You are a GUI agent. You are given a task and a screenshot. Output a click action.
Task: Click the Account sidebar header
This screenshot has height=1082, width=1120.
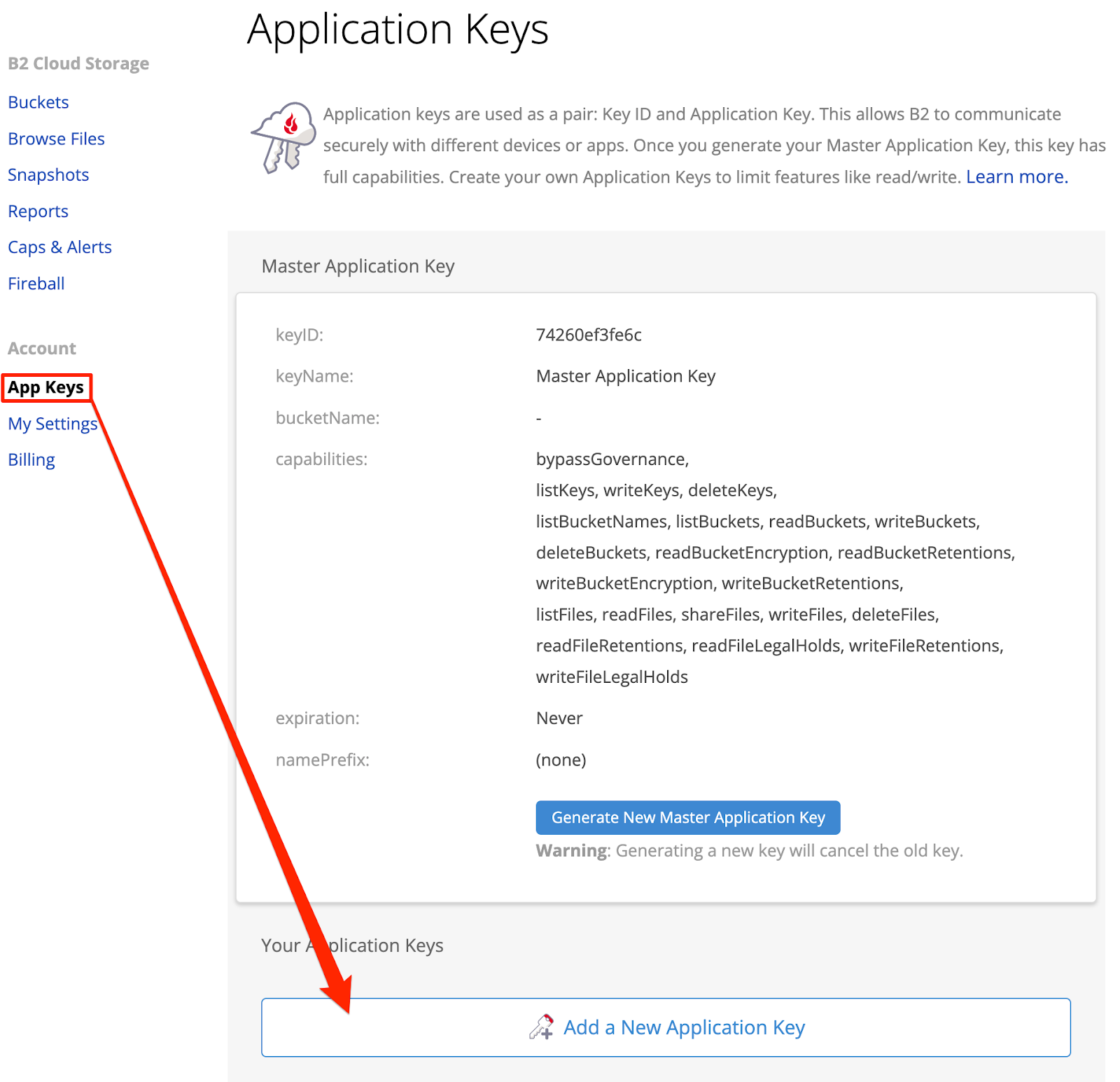pos(42,349)
